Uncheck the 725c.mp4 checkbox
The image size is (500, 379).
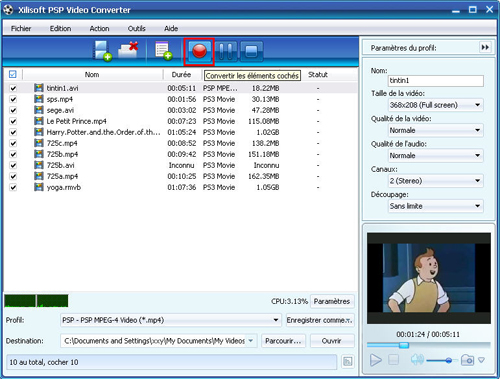(x=13, y=143)
